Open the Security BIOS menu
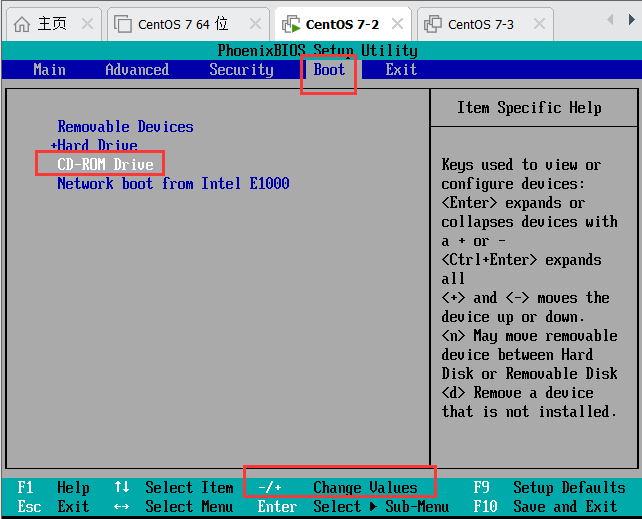 click(241, 70)
